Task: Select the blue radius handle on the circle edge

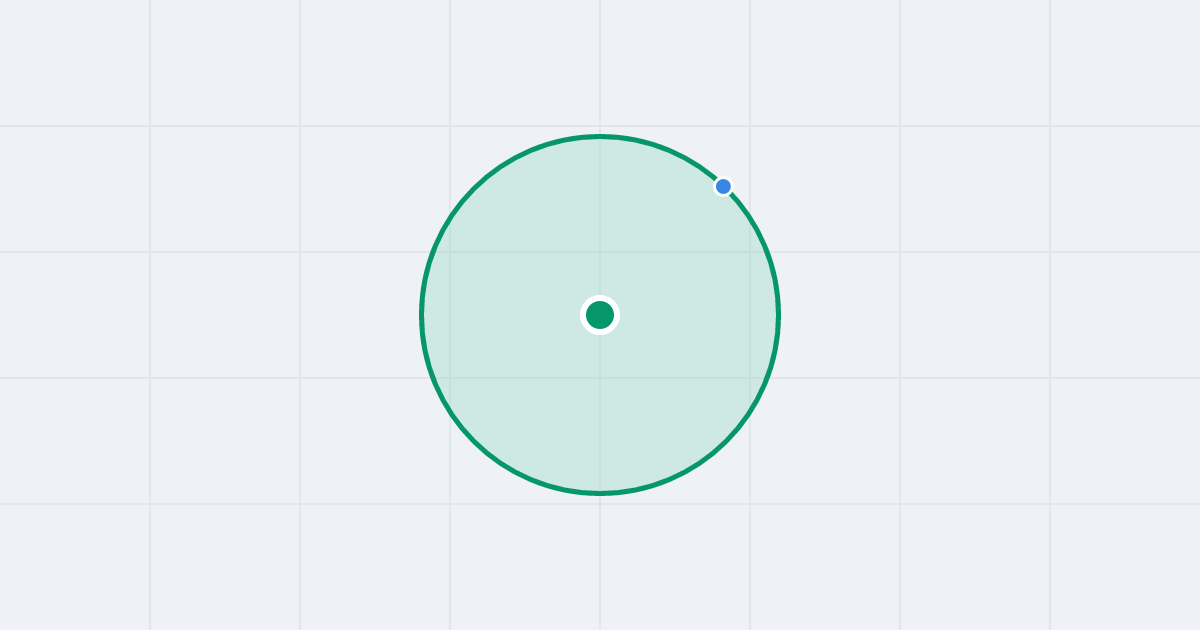Action: pyautogui.click(x=723, y=186)
